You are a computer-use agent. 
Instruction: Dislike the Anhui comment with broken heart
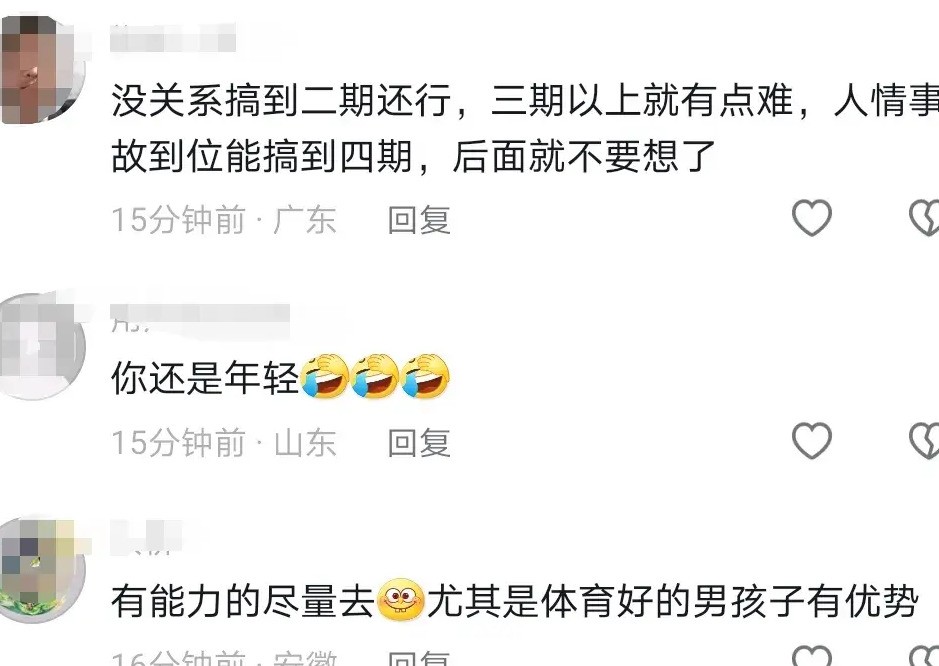coord(924,655)
